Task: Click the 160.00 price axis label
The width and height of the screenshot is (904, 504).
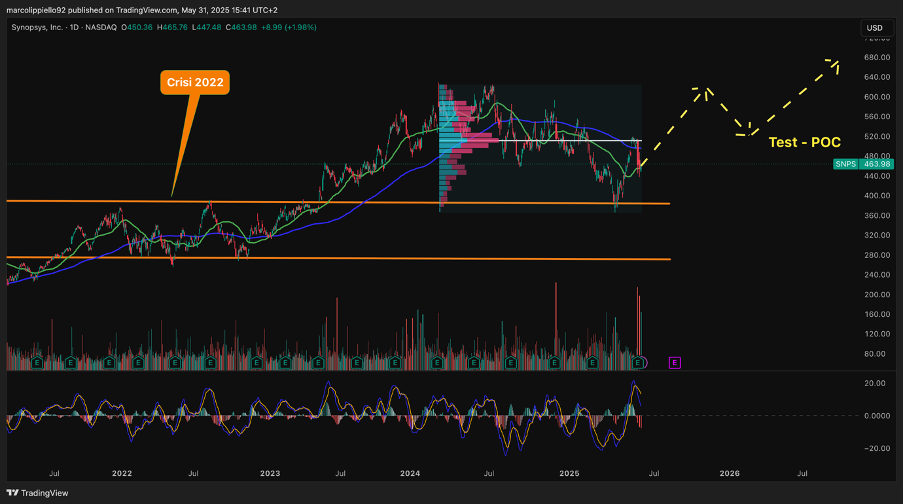Action: 877,314
